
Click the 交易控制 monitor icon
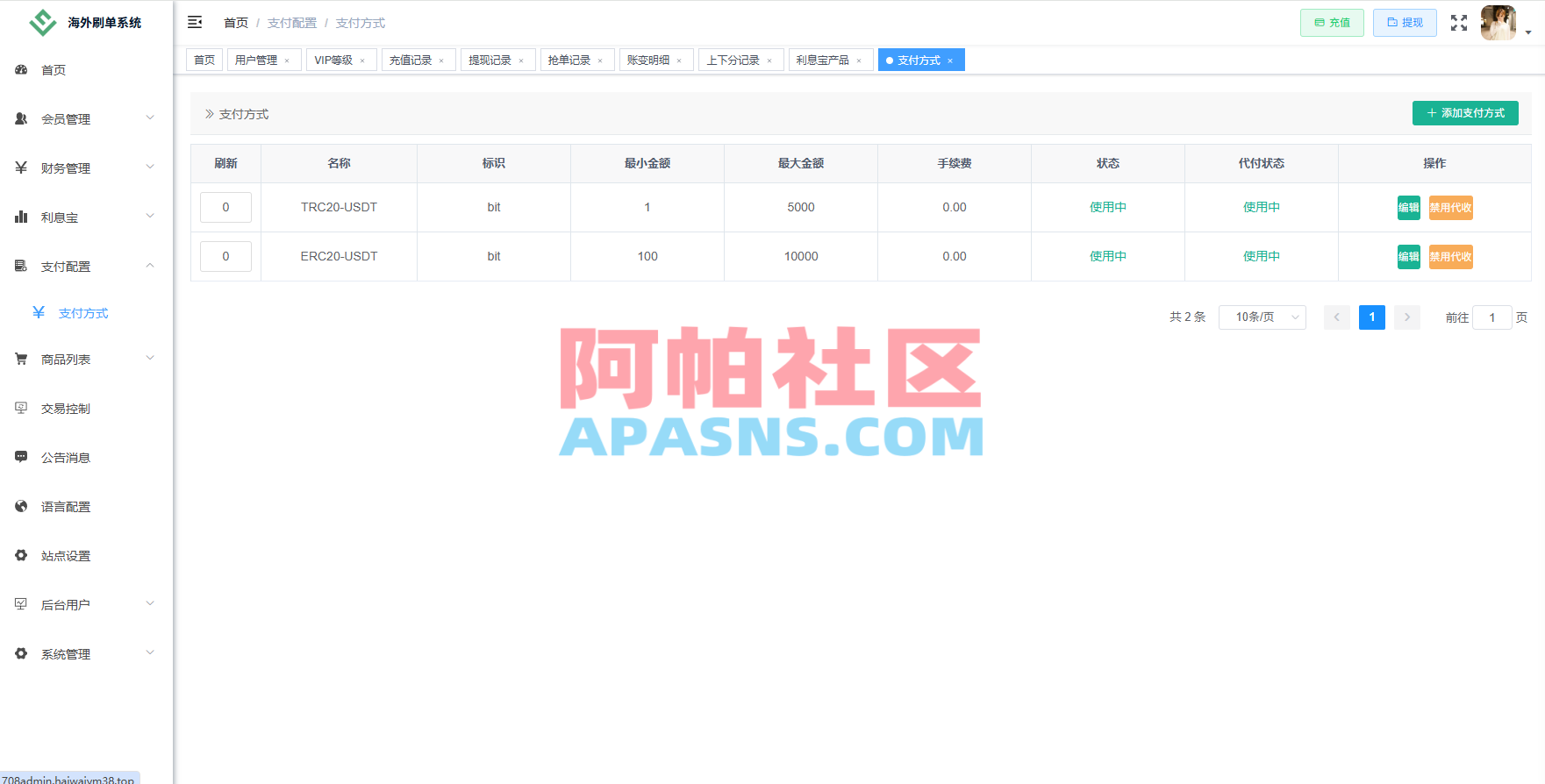tap(21, 408)
